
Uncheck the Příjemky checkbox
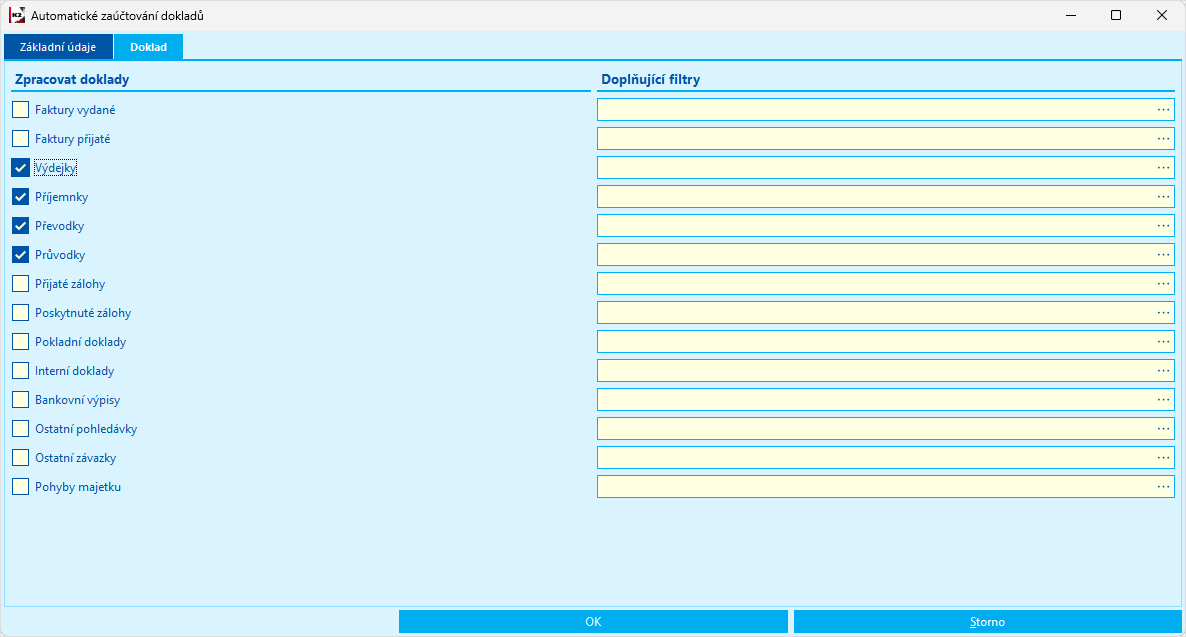point(20,197)
